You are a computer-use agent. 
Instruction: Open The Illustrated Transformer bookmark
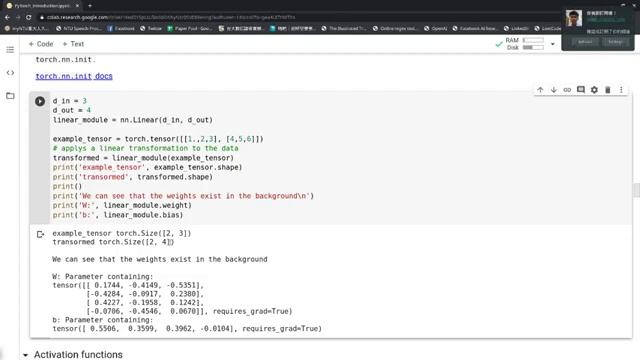coord(344,28)
